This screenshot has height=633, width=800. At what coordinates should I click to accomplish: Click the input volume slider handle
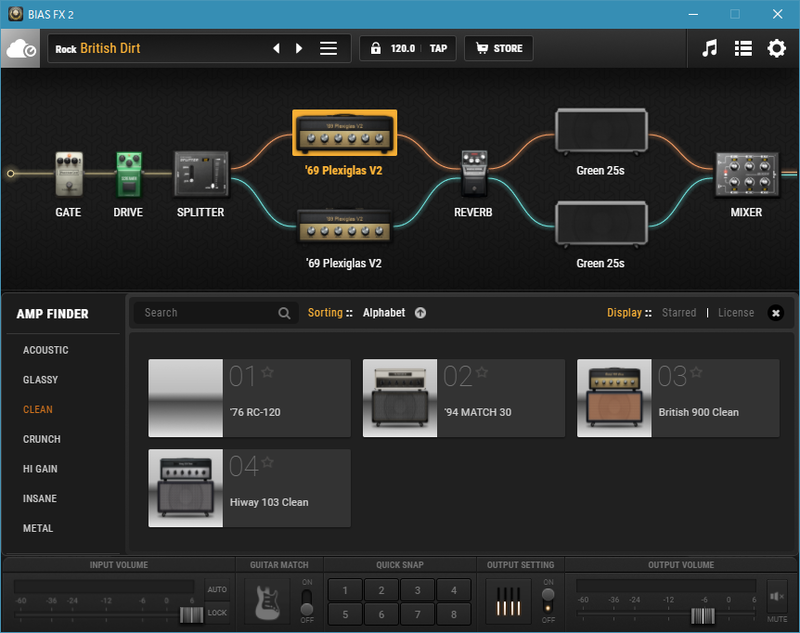[x=192, y=615]
